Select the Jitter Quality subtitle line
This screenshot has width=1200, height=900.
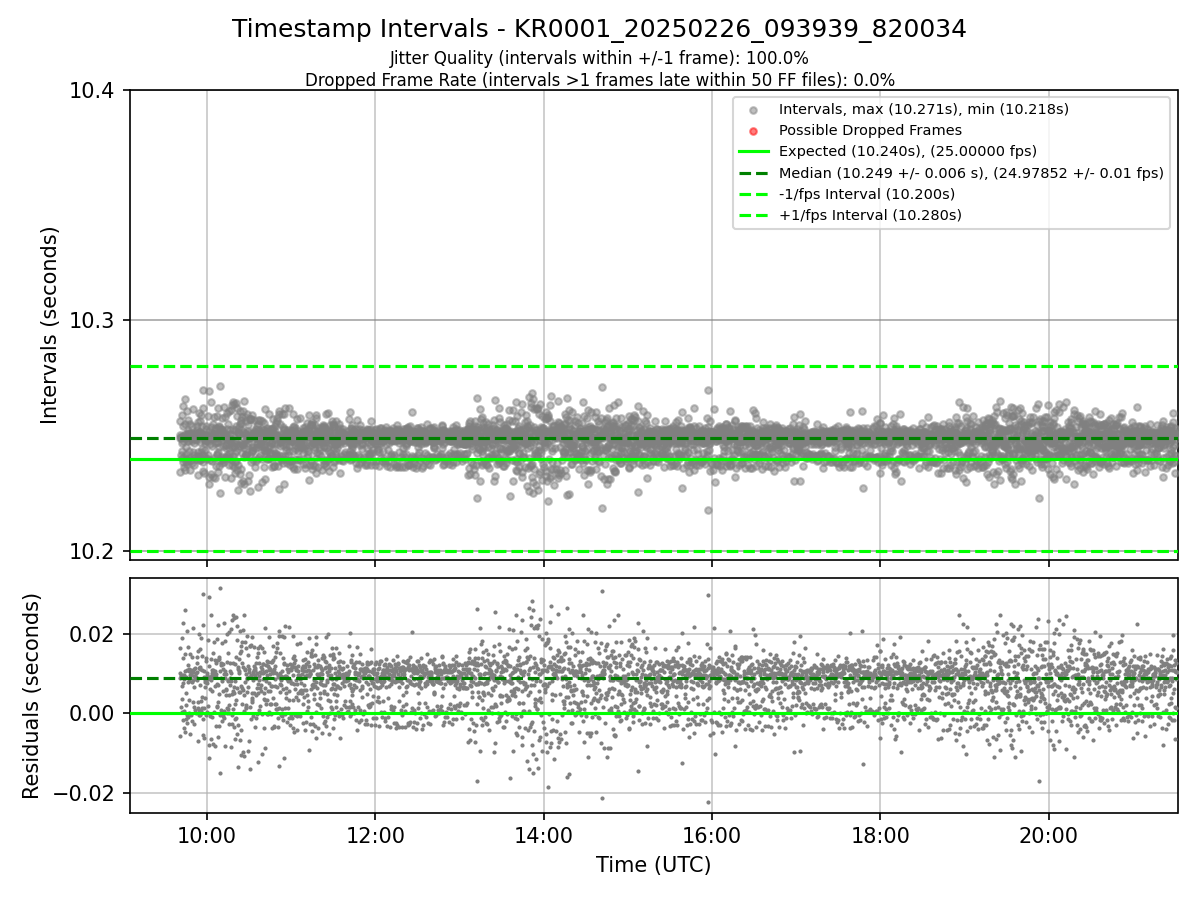point(599,58)
